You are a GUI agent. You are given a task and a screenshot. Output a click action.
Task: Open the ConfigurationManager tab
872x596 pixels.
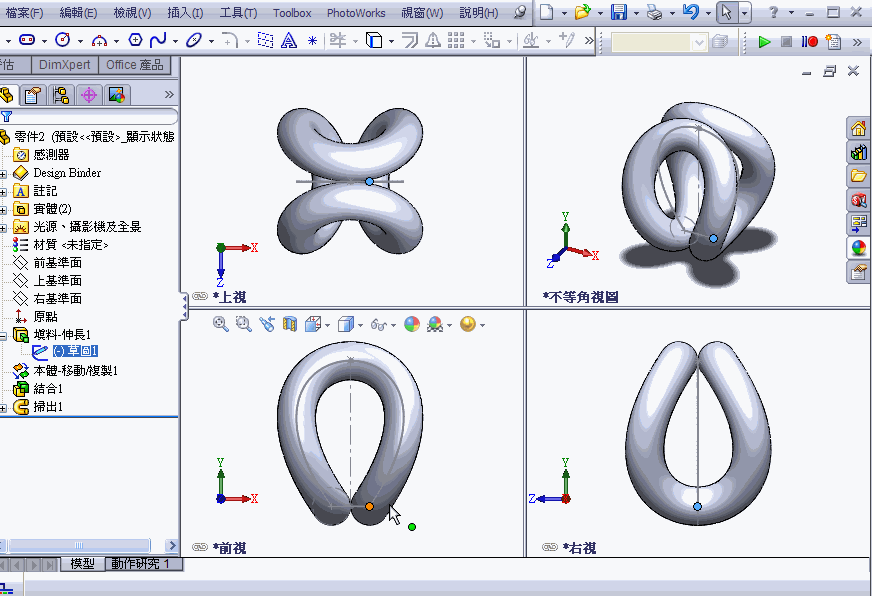click(61, 95)
